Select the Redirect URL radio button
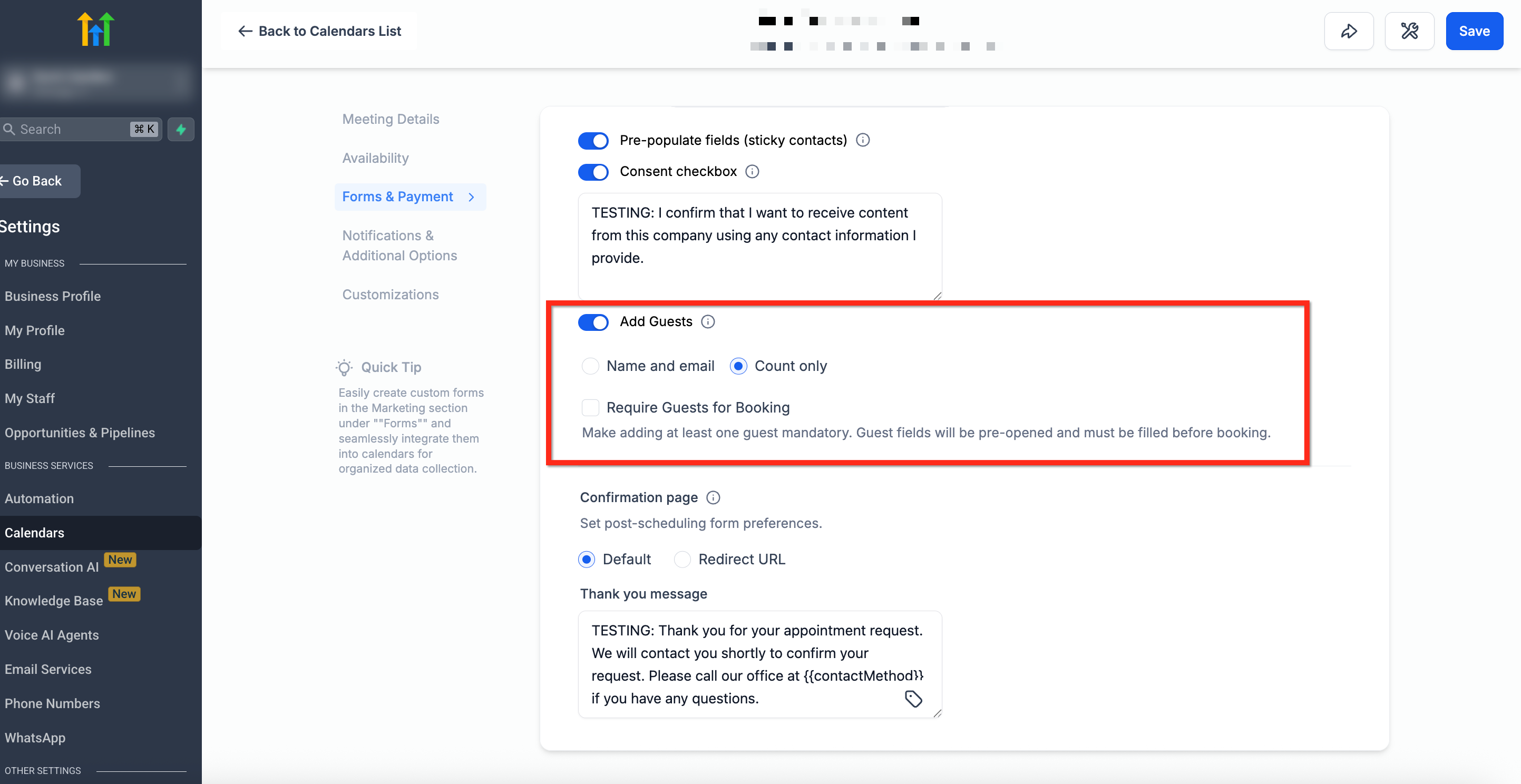Image resolution: width=1521 pixels, height=784 pixels. point(682,559)
